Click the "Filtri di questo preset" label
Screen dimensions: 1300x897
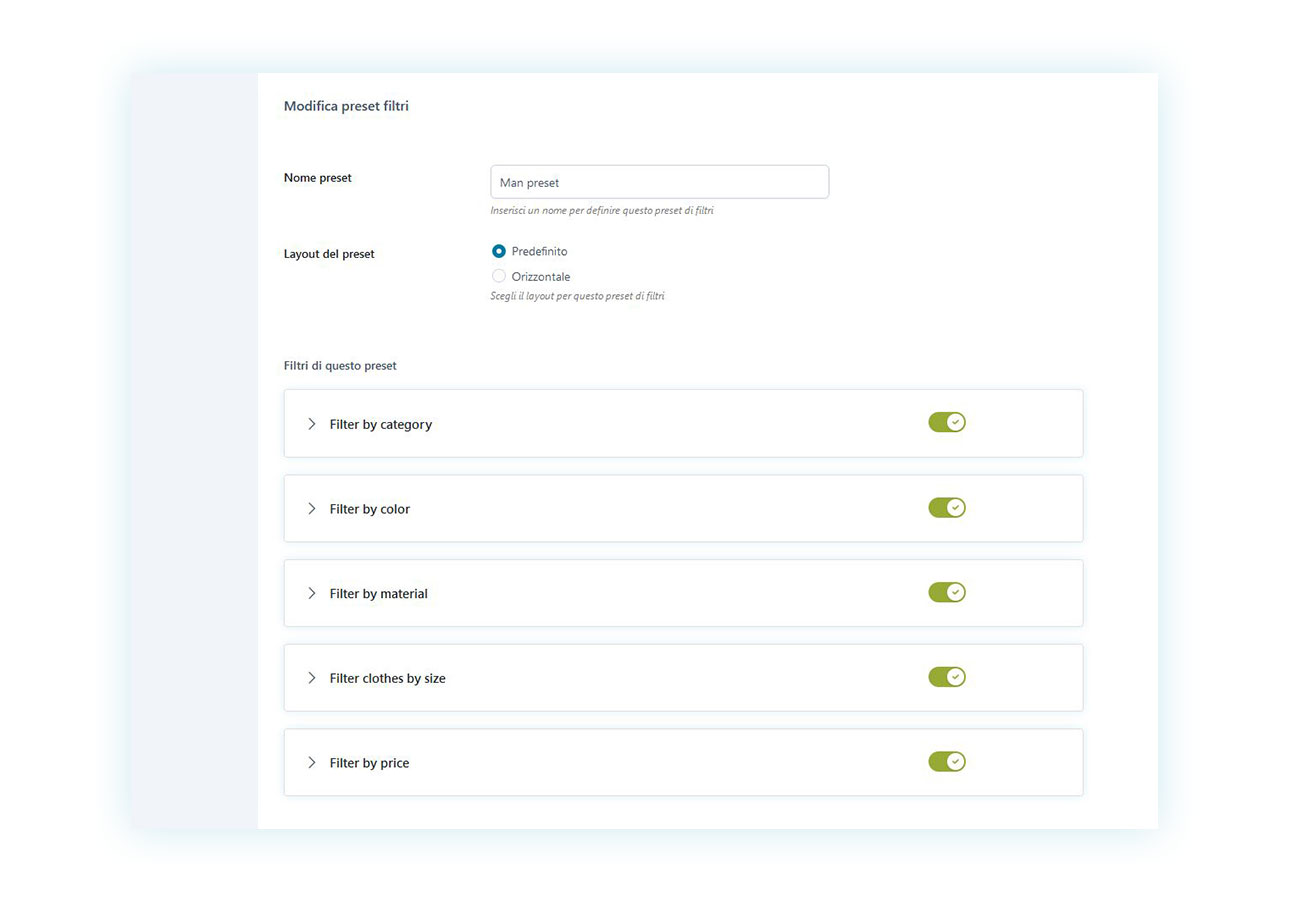coord(340,366)
